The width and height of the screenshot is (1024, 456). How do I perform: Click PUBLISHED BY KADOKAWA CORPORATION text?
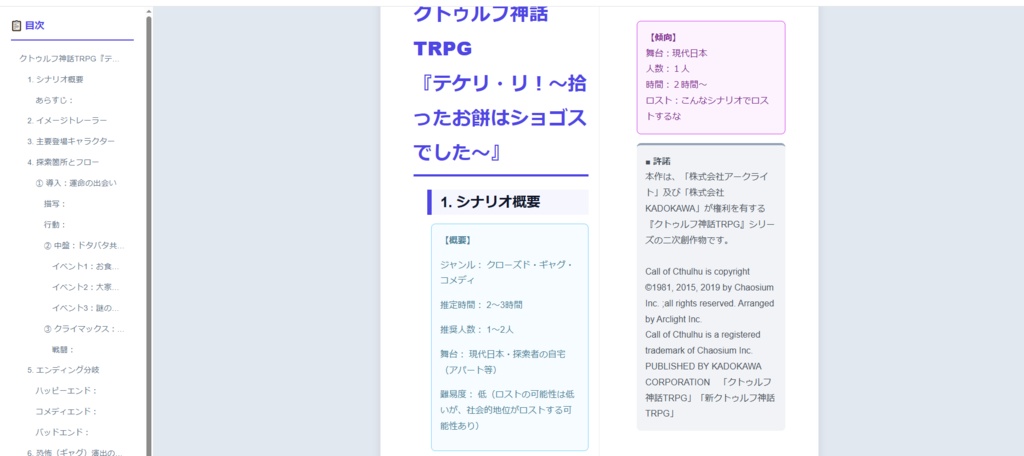tap(711, 390)
